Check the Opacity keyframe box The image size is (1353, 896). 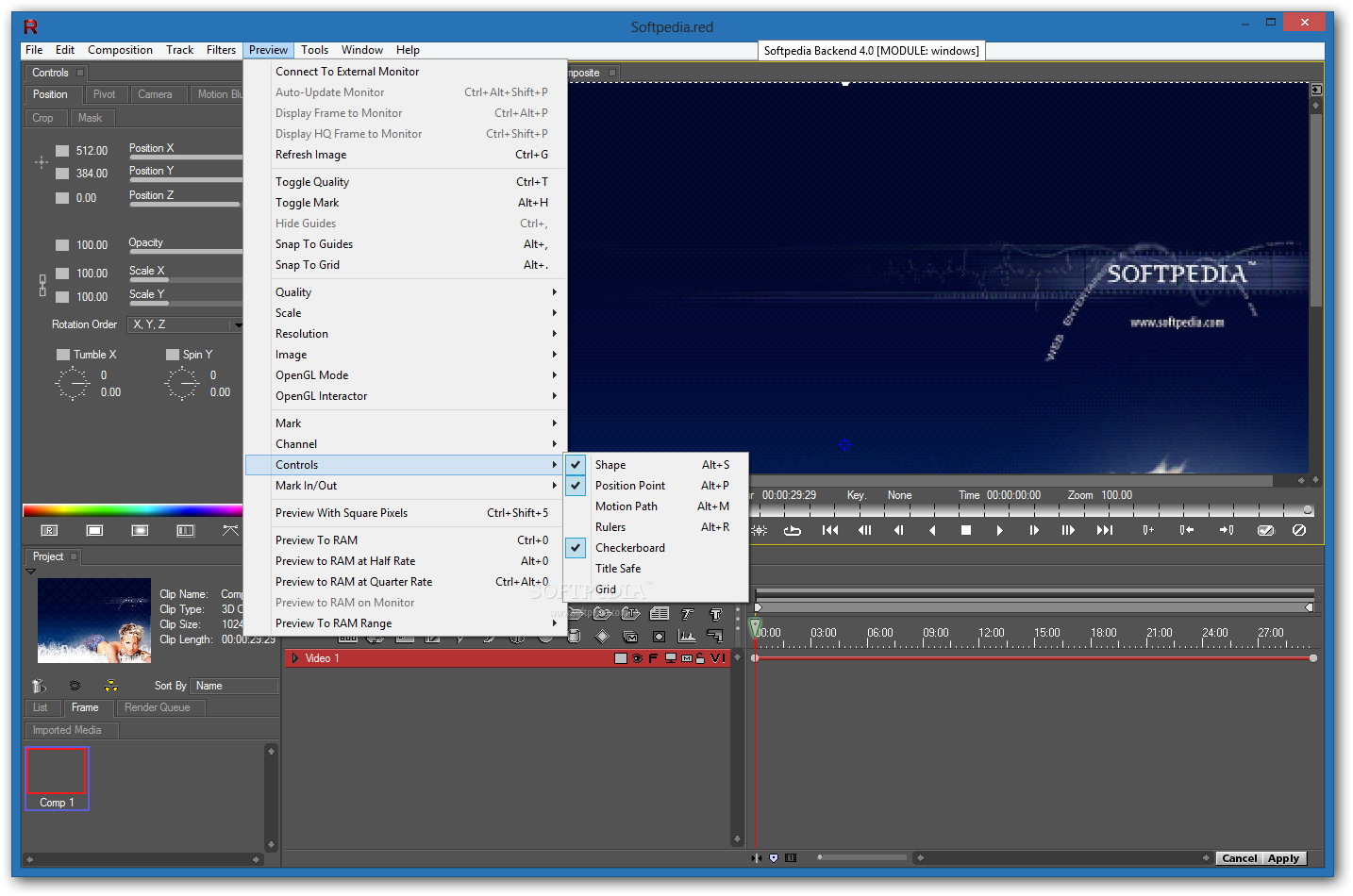62,245
